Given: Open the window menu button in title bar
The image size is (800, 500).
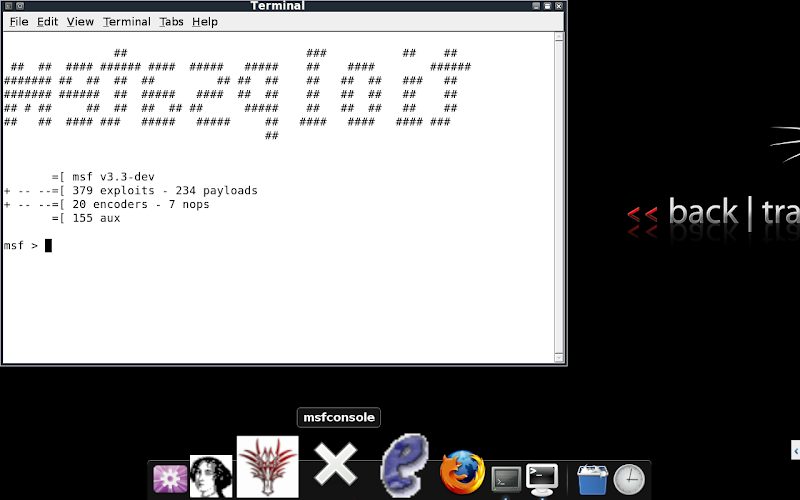Looking at the screenshot, I should pyautogui.click(x=8, y=6).
